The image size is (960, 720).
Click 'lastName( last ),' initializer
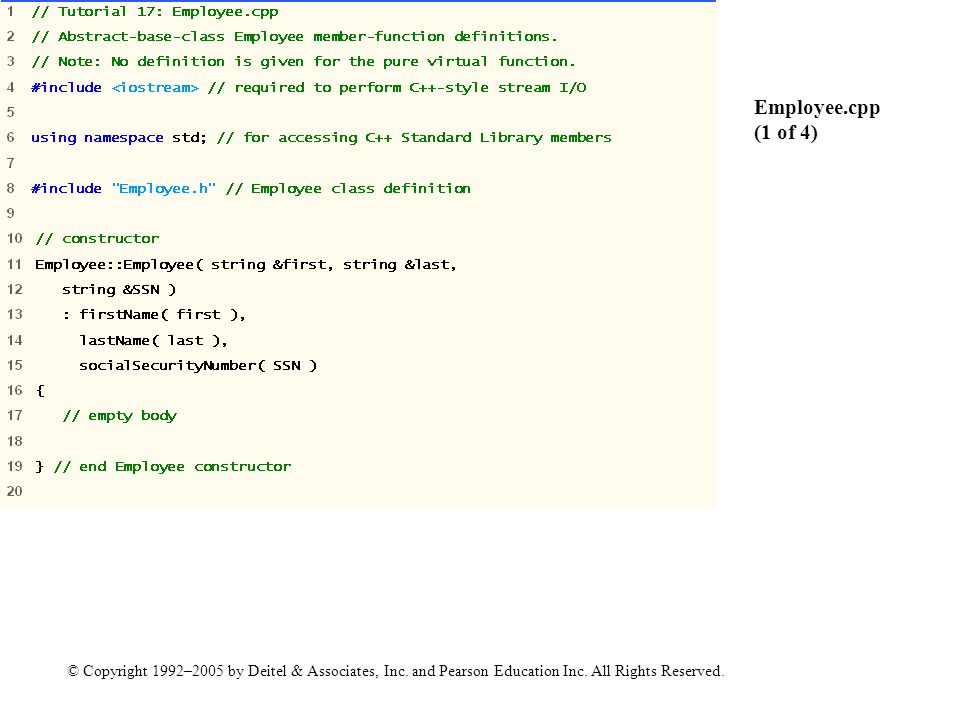[153, 340]
